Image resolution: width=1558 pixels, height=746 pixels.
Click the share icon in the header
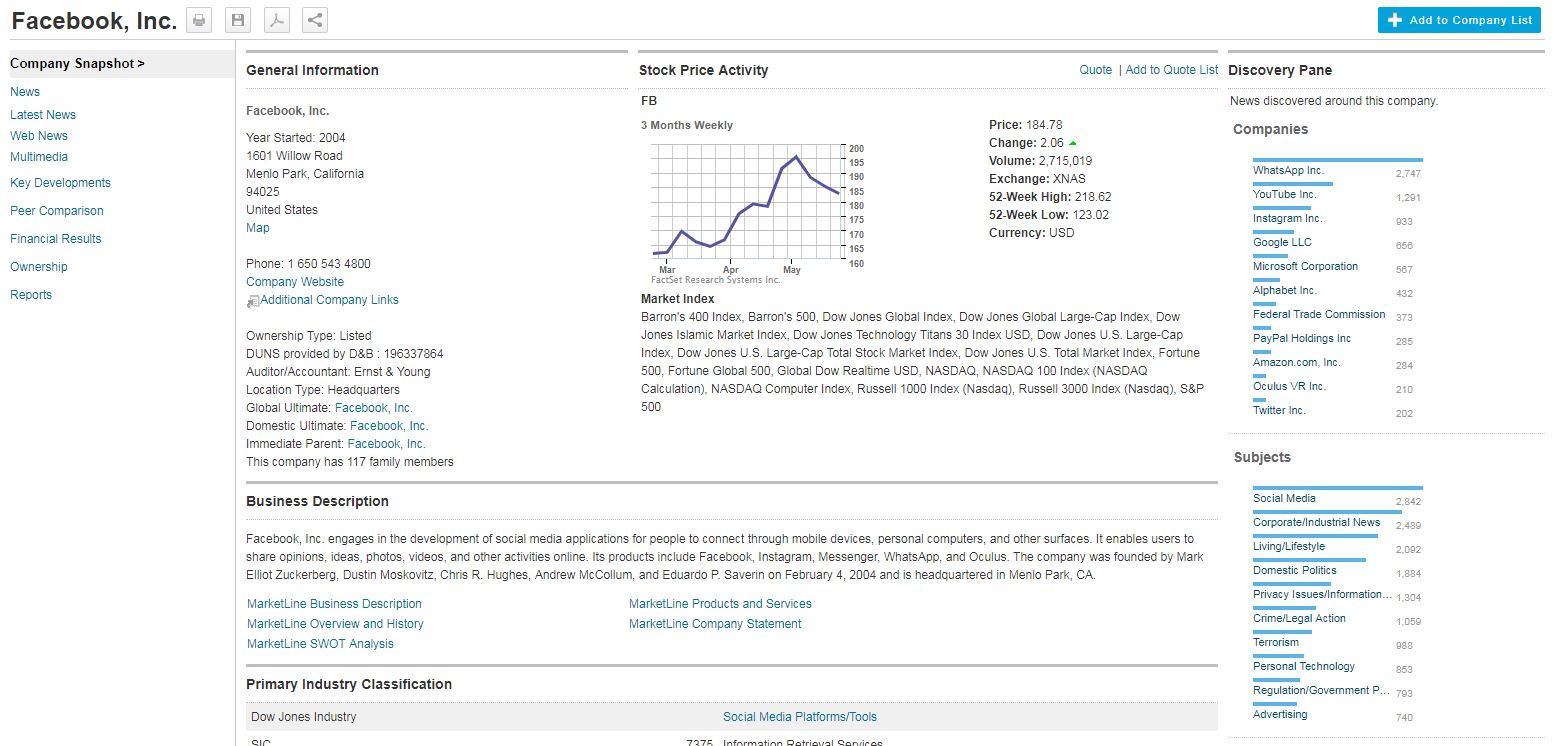tap(315, 20)
